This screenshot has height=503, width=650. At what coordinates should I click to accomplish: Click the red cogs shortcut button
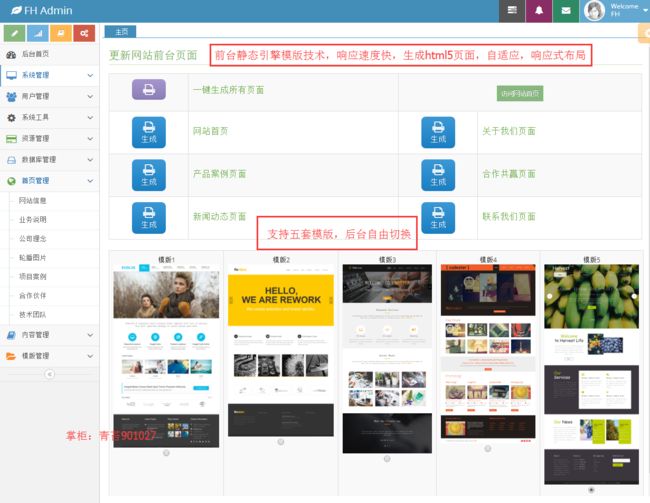84,33
